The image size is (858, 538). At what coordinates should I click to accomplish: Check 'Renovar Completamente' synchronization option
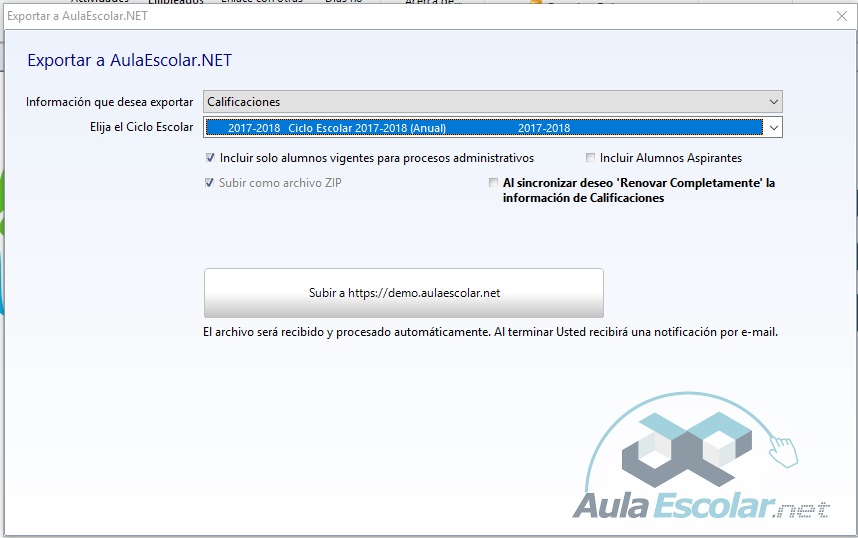click(493, 184)
